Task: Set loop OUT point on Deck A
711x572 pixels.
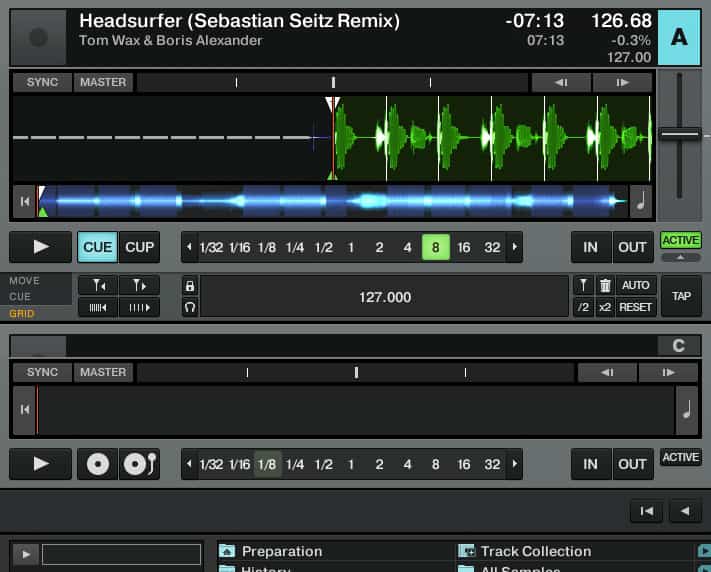Action: 632,247
